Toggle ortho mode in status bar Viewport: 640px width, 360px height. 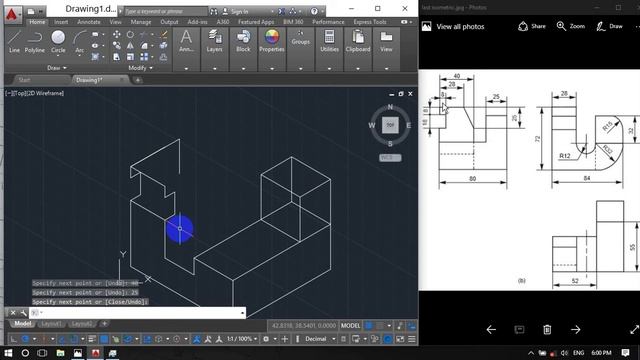point(13,339)
